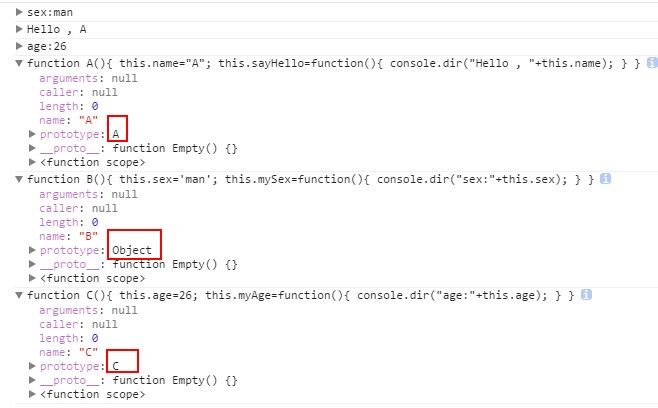Expand __proto__ under function B
The image size is (658, 408).
click(32, 264)
